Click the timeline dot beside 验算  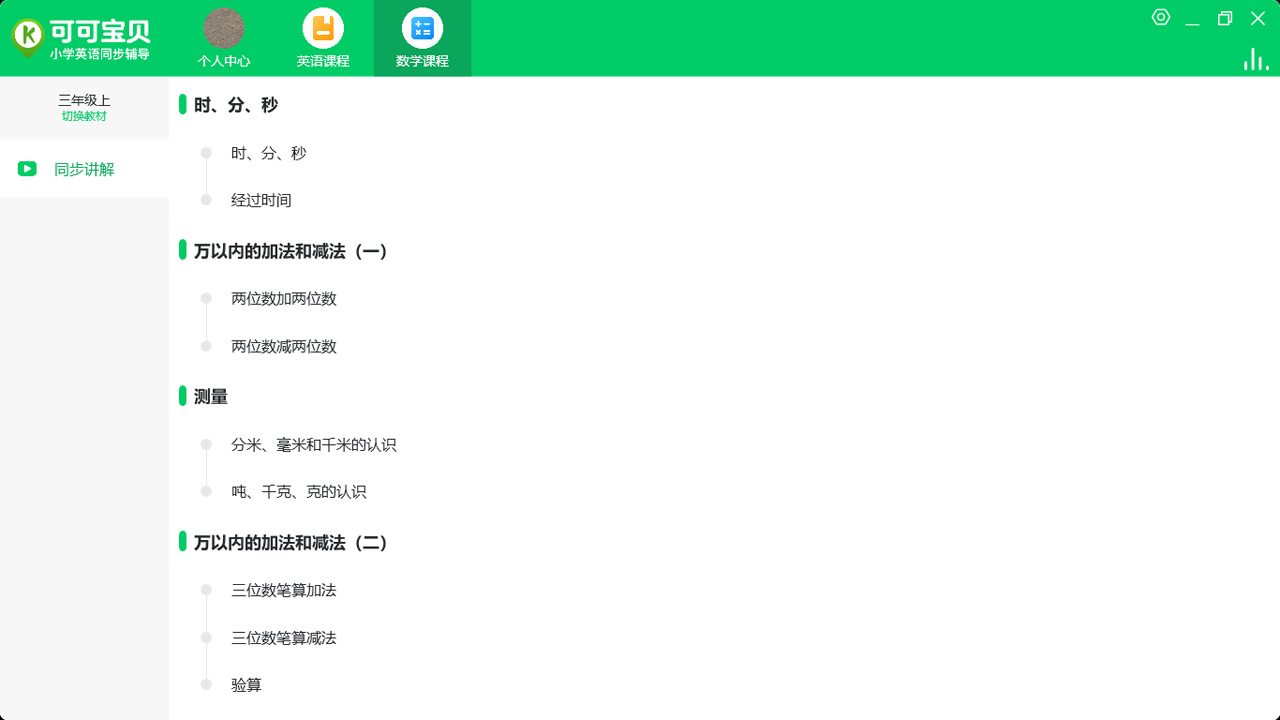click(x=206, y=685)
